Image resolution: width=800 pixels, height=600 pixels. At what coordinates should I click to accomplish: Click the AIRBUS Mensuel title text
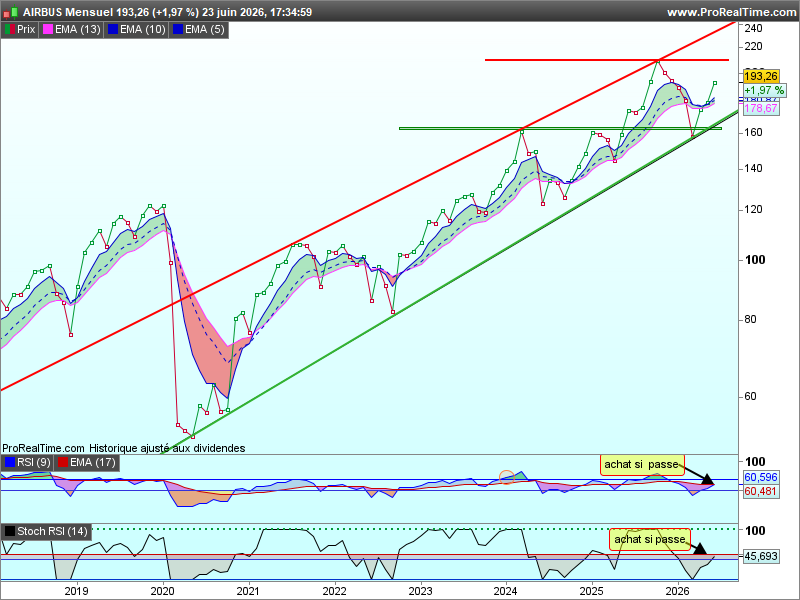click(68, 12)
